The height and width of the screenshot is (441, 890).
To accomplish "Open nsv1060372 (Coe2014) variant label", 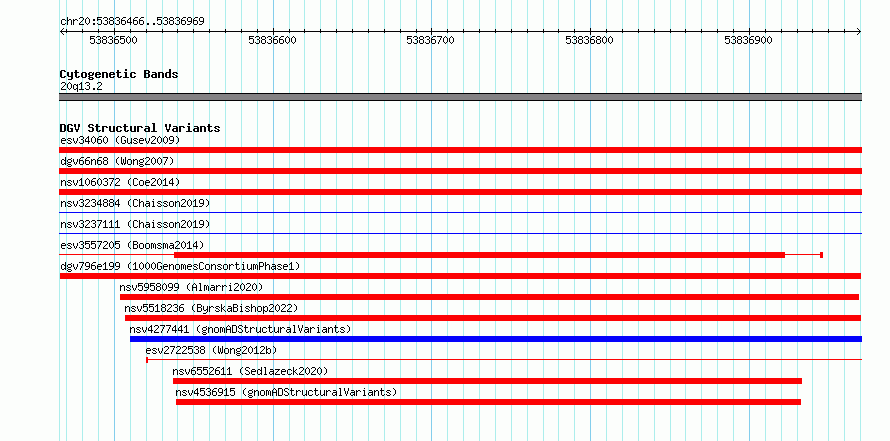I will [120, 182].
